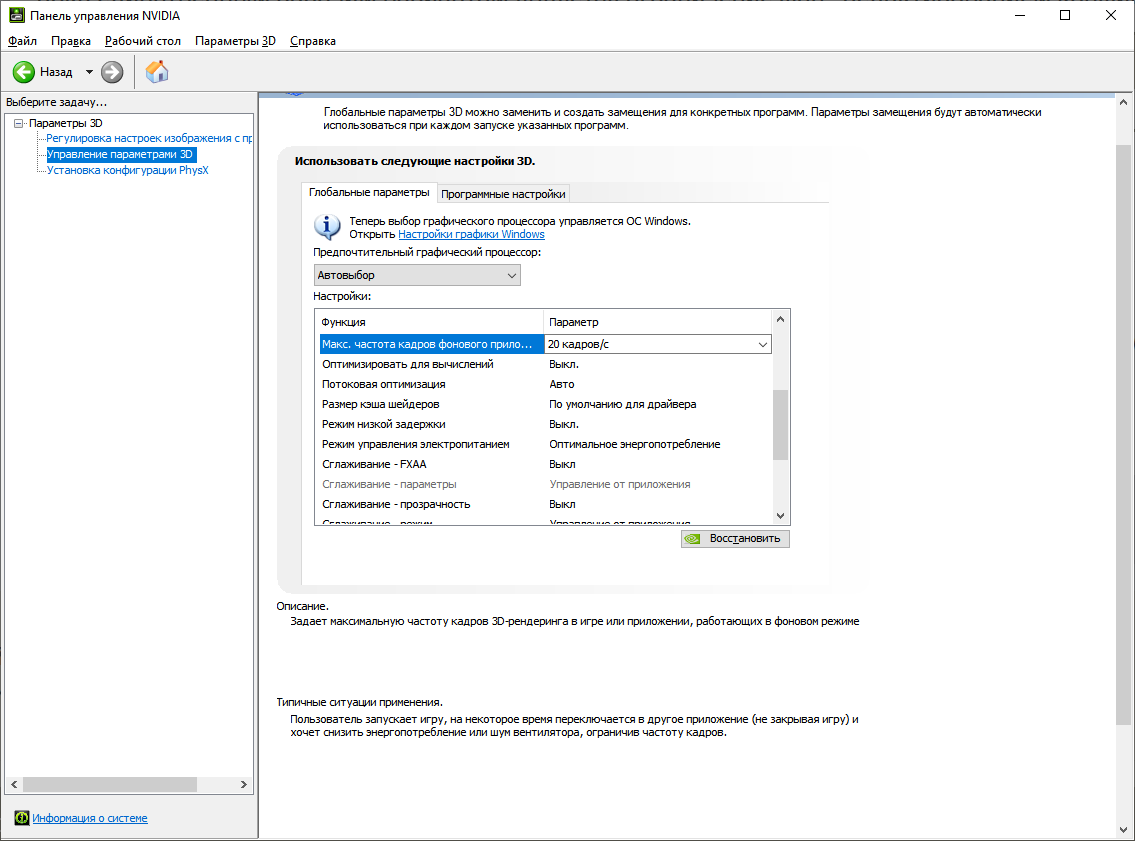This screenshot has height=841, width=1135.
Task: Click the blue info icon near Windows notice
Action: point(327,227)
